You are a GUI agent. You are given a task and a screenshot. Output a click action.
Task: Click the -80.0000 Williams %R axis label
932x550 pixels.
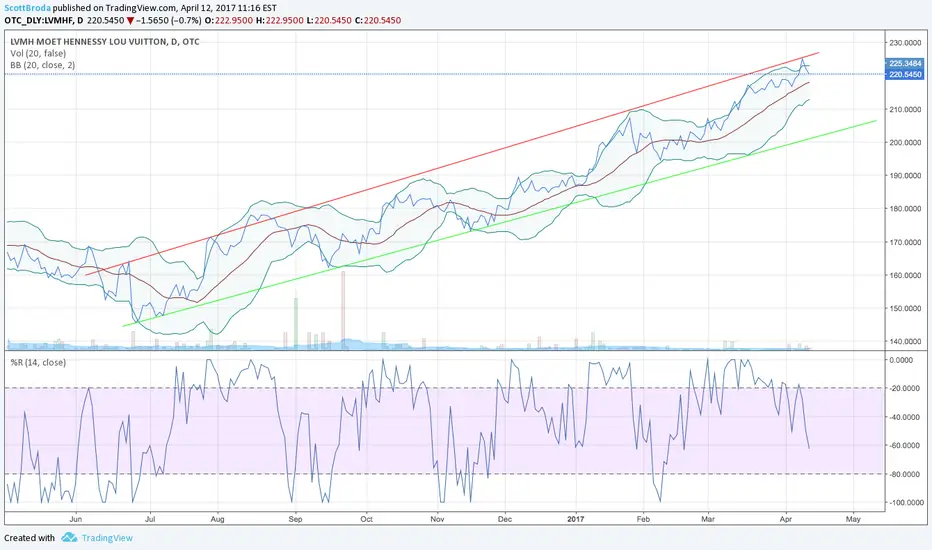[x=907, y=474]
